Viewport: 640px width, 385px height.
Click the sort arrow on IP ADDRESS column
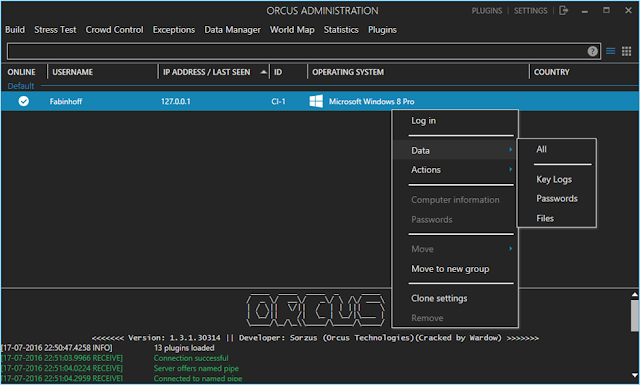[264, 72]
